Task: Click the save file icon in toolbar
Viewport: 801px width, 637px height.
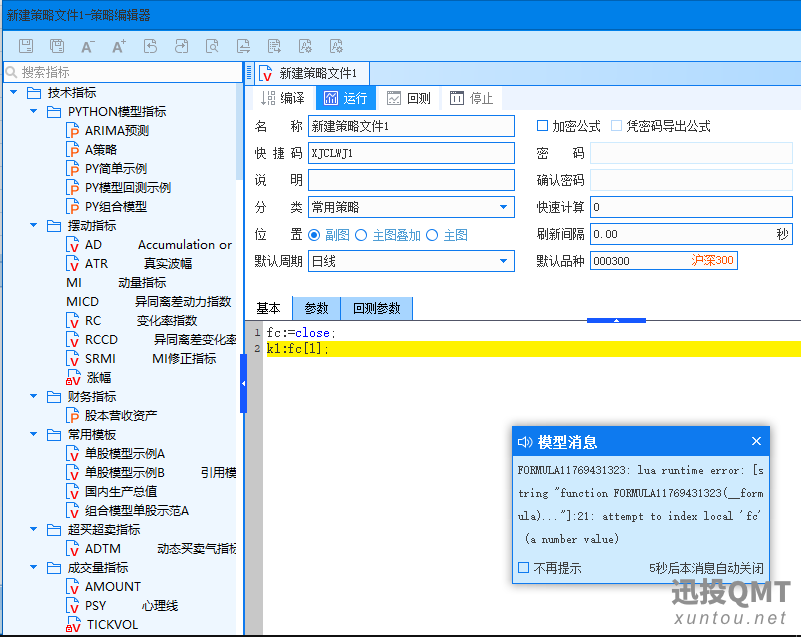Action: [x=27, y=46]
